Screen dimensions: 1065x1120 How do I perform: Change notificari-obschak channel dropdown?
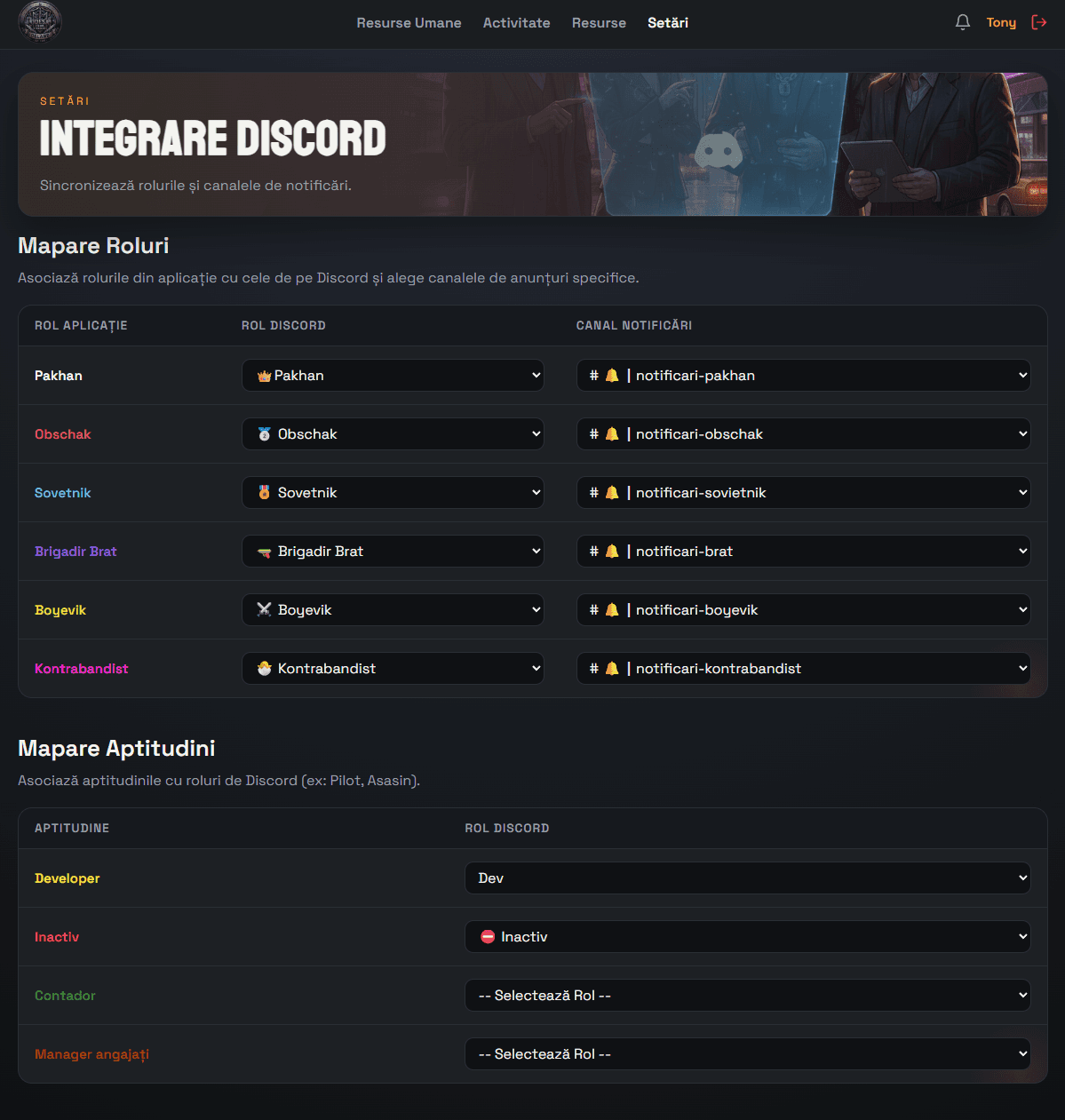click(804, 434)
